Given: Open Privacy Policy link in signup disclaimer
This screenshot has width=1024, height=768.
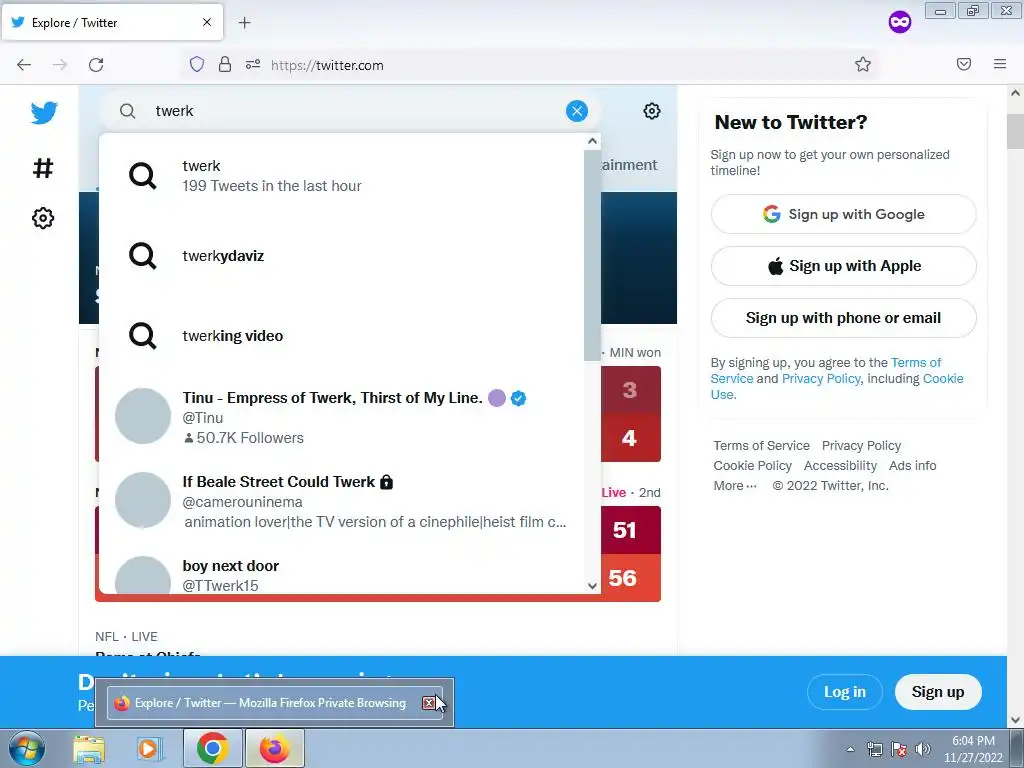Looking at the screenshot, I should pos(821,379).
